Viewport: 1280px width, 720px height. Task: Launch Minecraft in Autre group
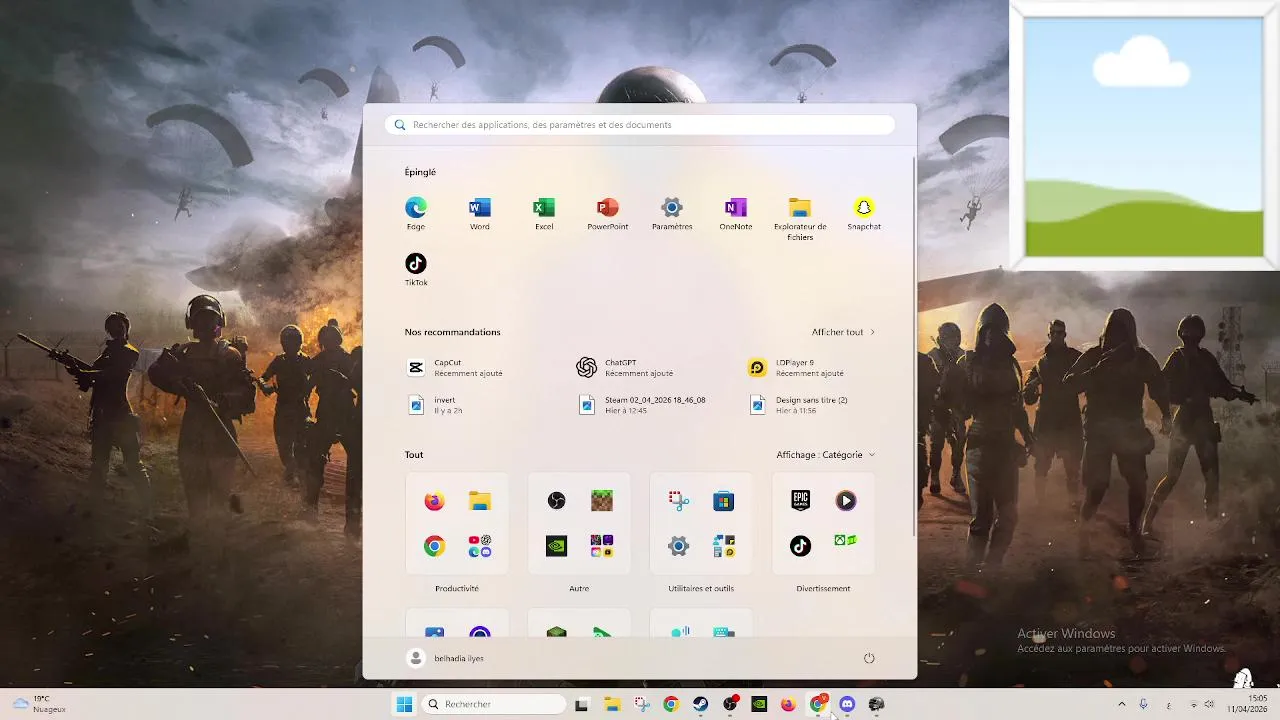602,501
